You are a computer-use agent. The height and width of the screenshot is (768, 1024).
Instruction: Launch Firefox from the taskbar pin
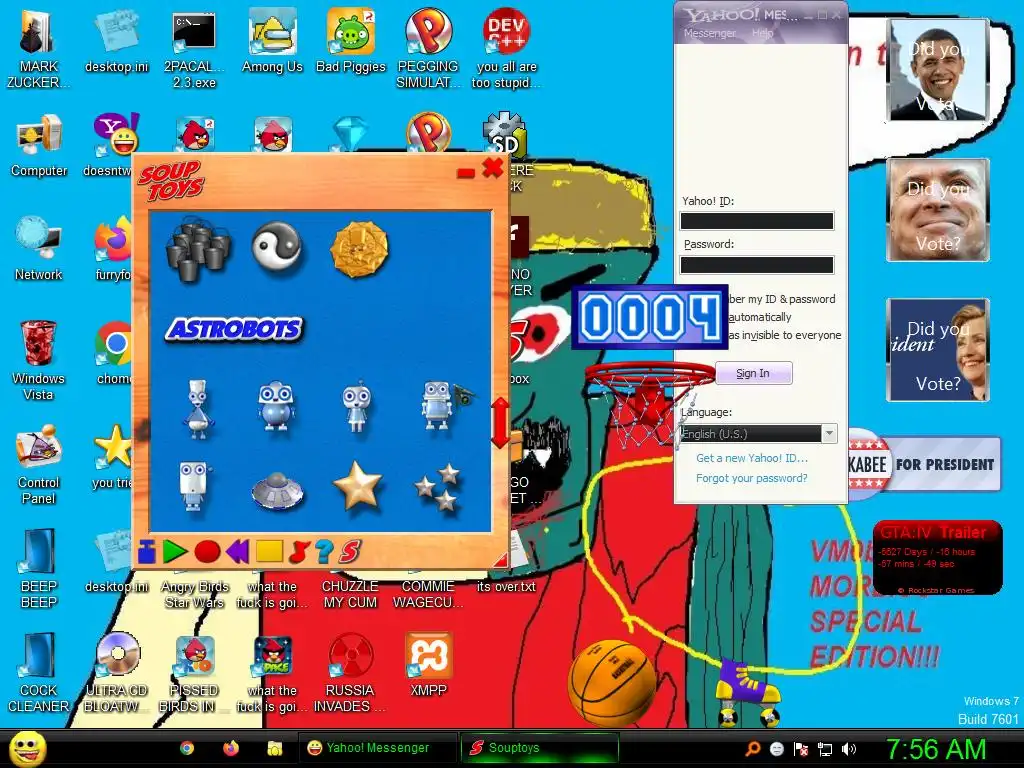pos(231,748)
